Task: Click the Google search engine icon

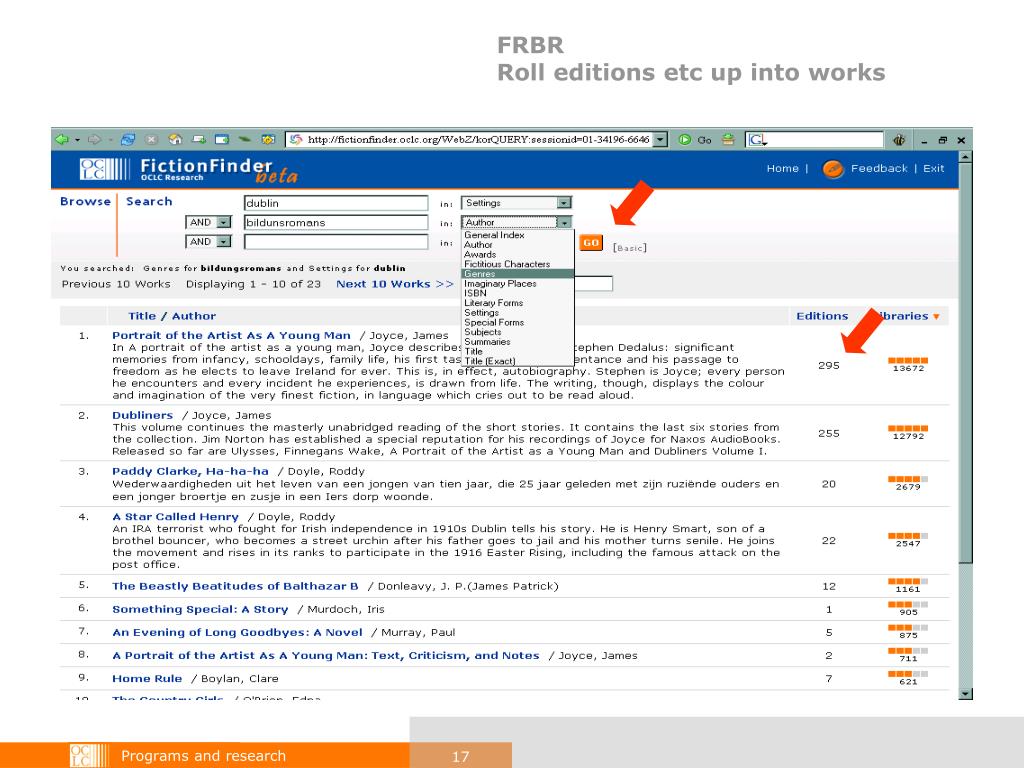Action: click(758, 140)
